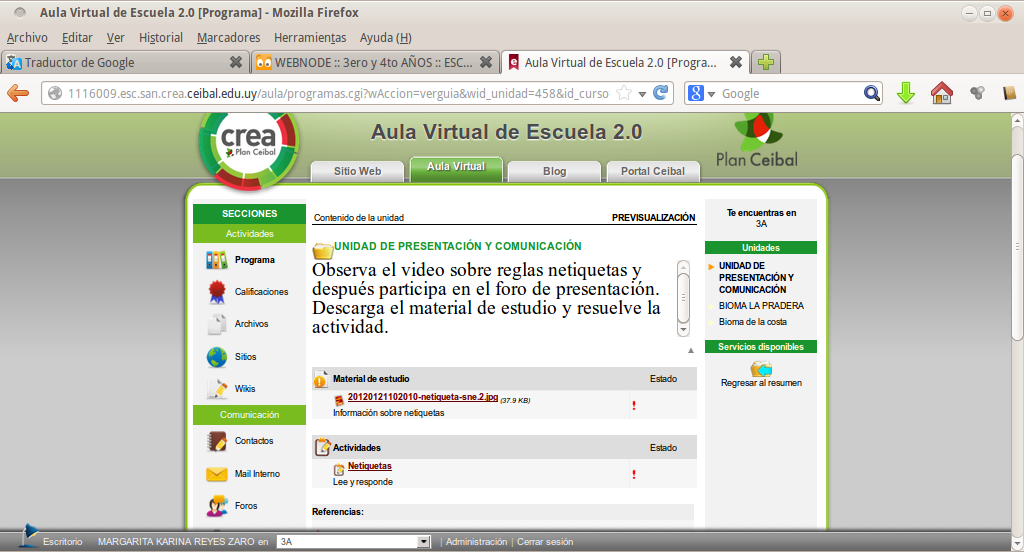Collapse the unit description with the triangle
Image resolution: width=1024 pixels, height=552 pixels.
(690, 351)
